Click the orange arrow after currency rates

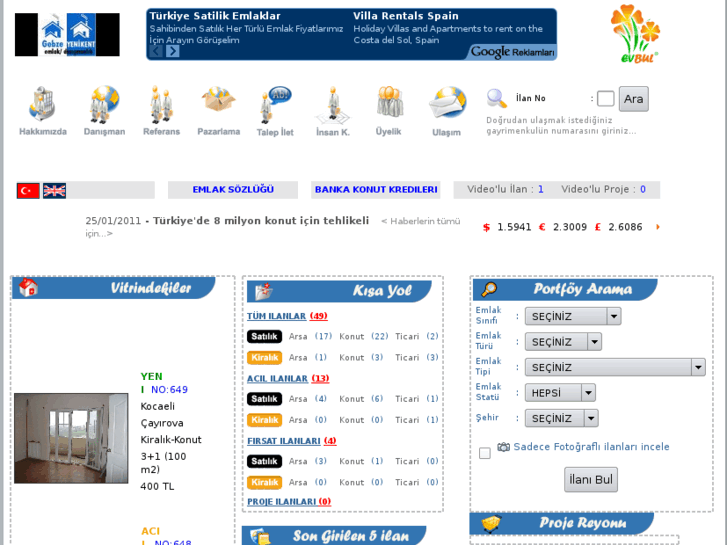(657, 227)
